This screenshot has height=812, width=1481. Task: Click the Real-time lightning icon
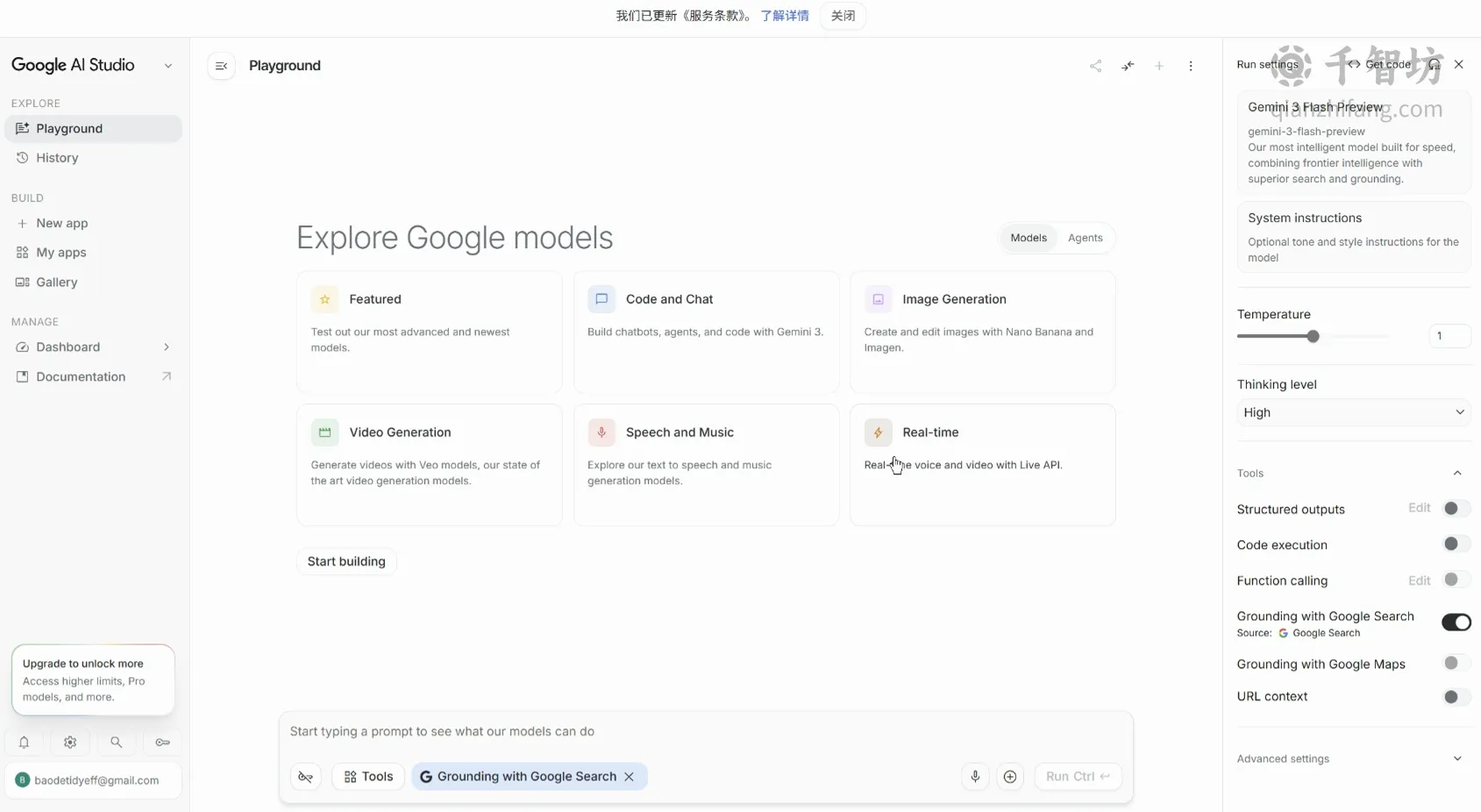coord(878,432)
